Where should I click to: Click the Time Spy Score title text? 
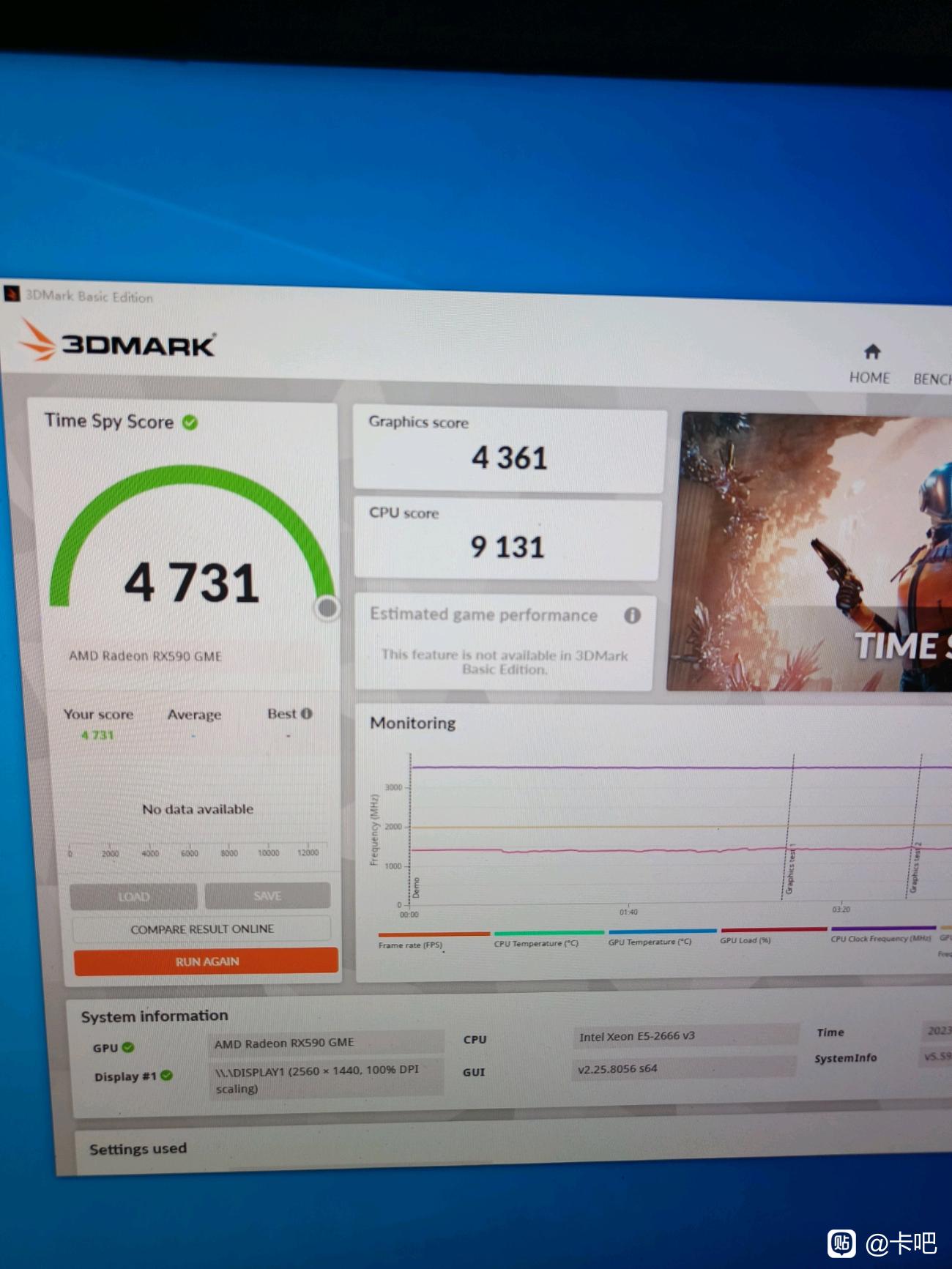coord(109,421)
